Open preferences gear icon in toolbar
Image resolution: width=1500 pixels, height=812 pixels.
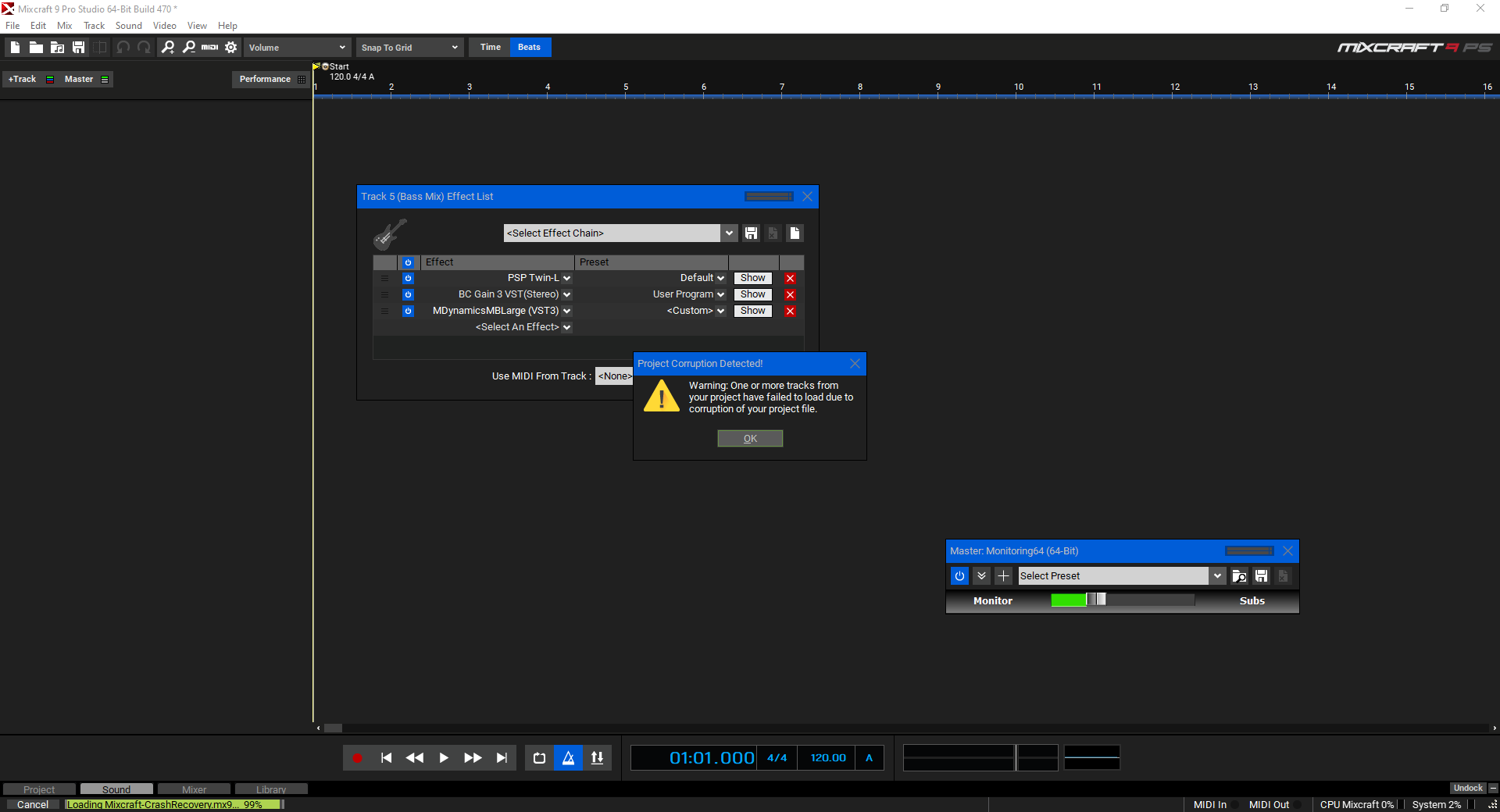pos(231,48)
